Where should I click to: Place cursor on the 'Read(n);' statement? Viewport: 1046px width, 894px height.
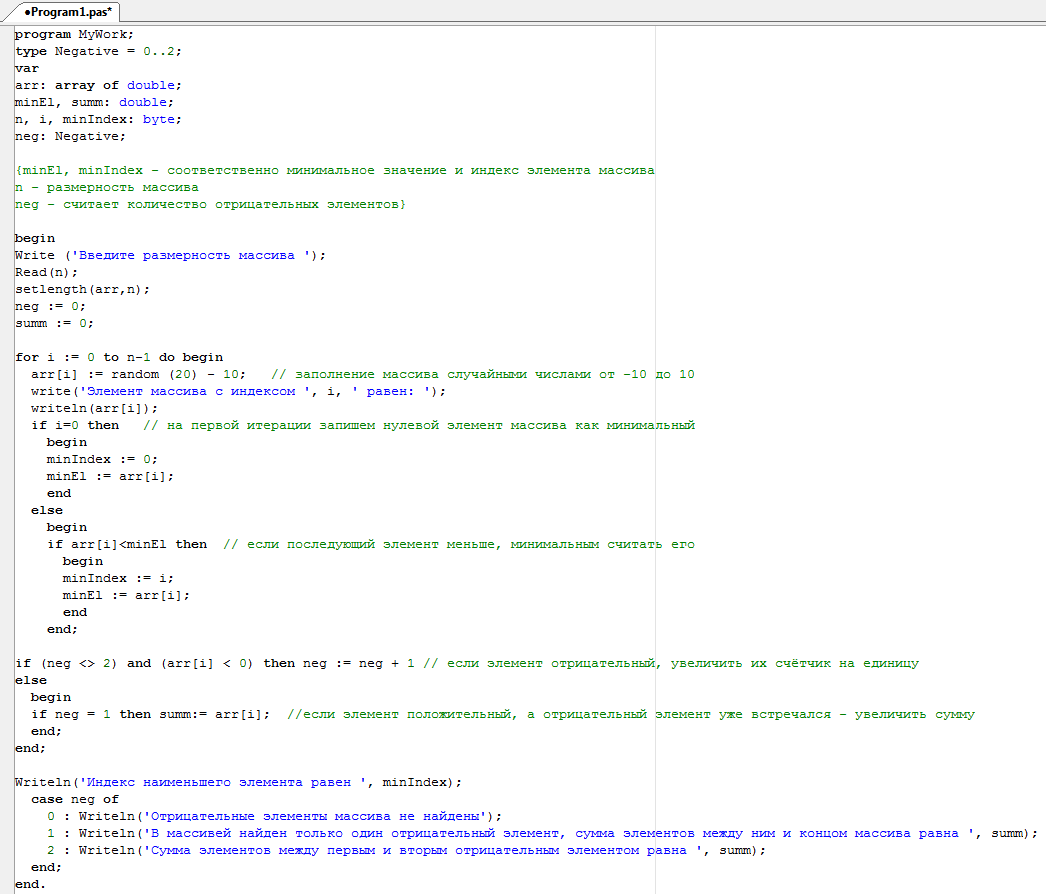coord(46,272)
